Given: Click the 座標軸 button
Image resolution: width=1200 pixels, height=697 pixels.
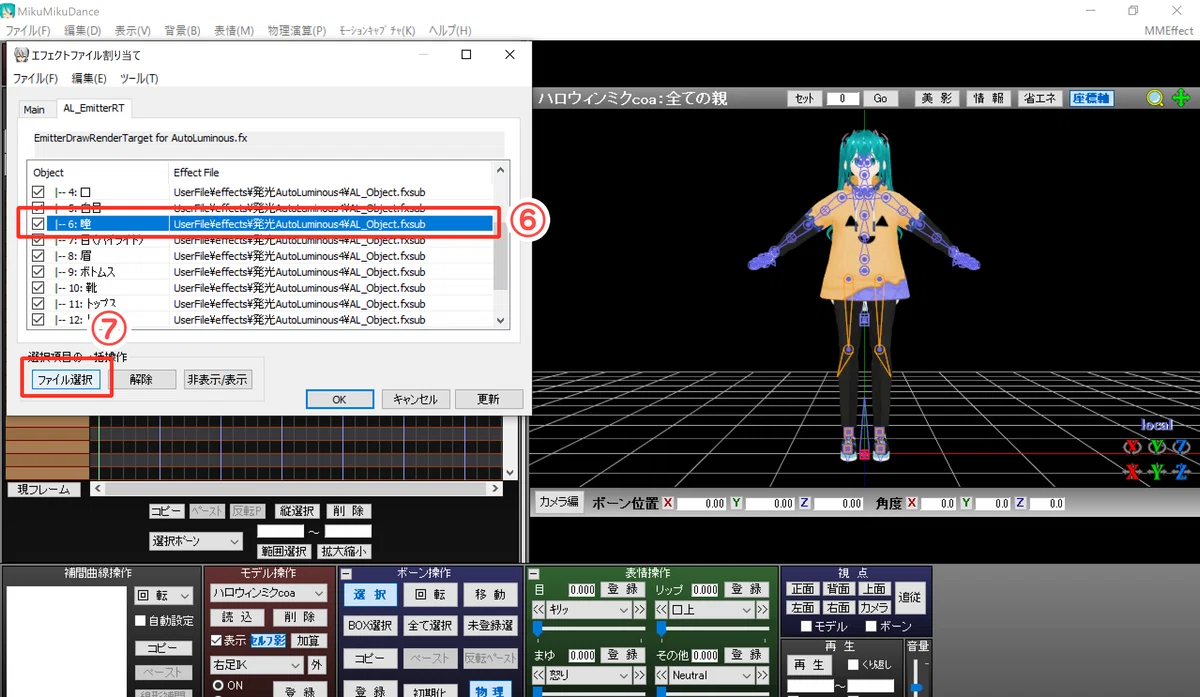Looking at the screenshot, I should point(1091,98).
